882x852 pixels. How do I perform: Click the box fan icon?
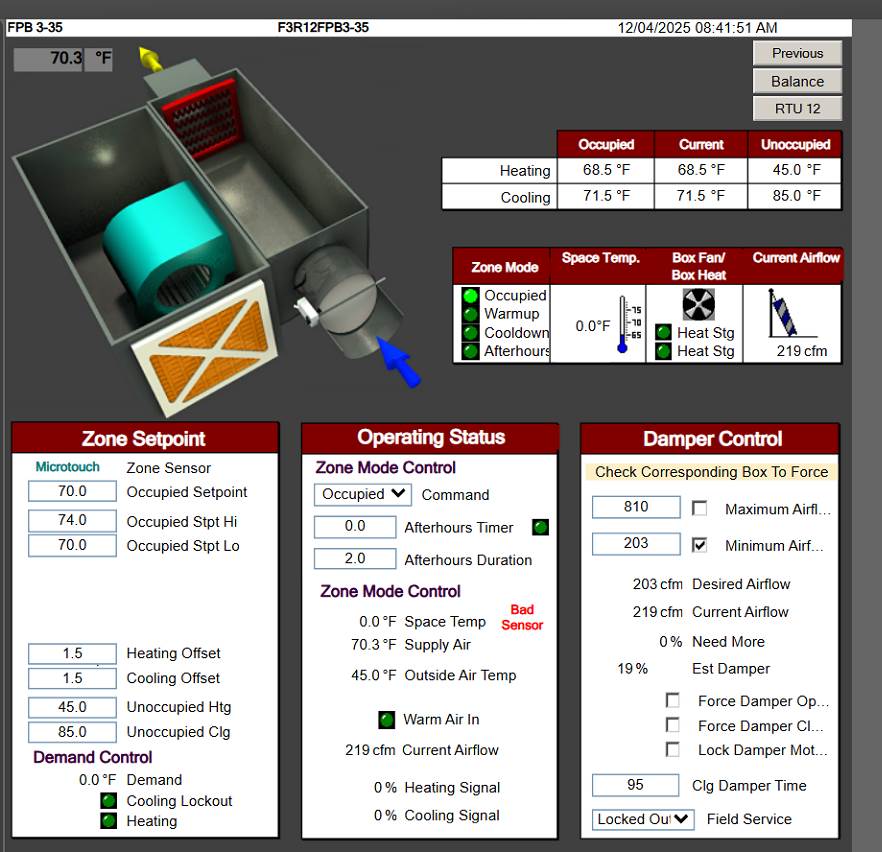[x=698, y=304]
